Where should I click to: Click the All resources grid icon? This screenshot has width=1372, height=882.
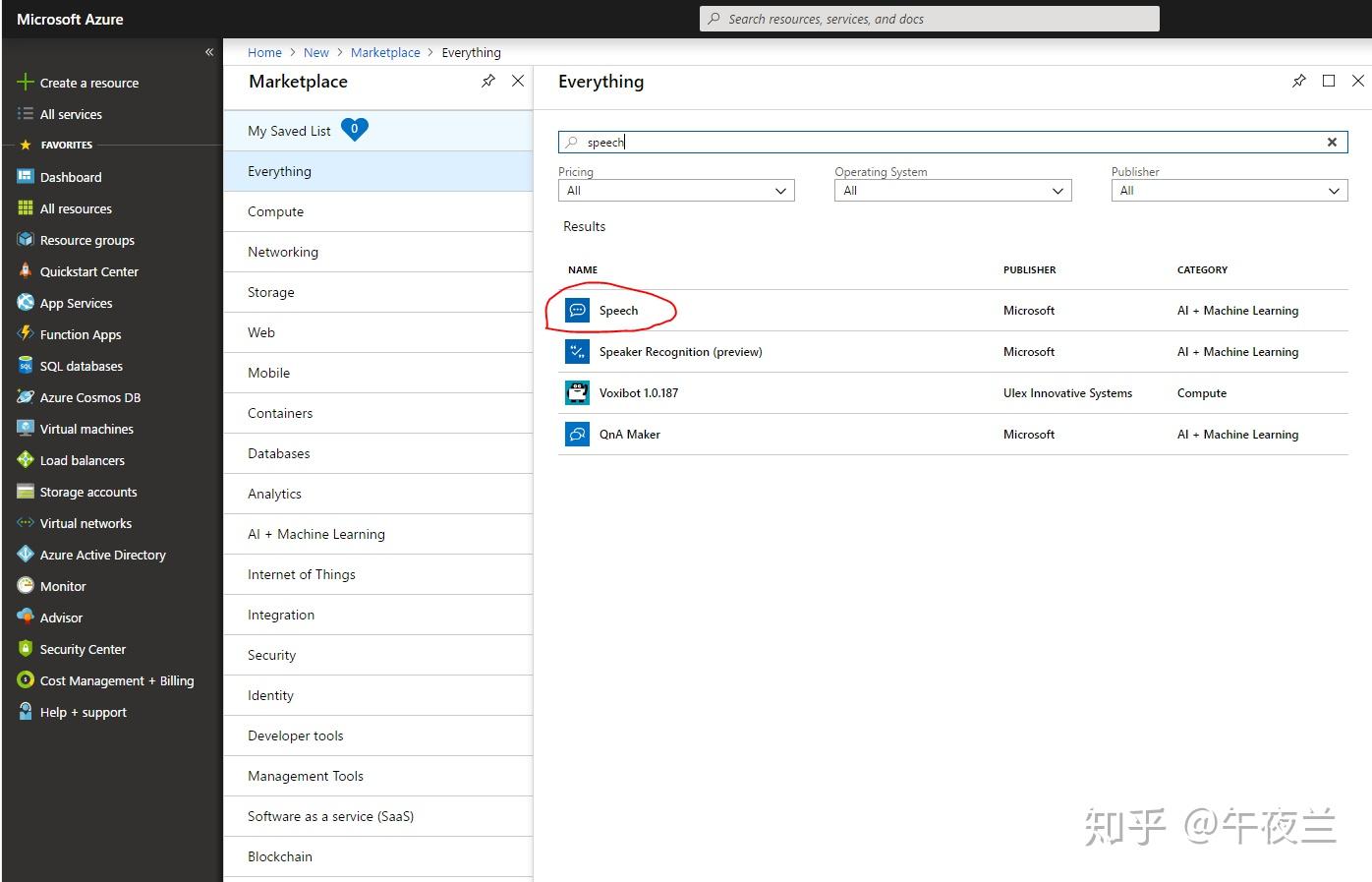pos(26,208)
